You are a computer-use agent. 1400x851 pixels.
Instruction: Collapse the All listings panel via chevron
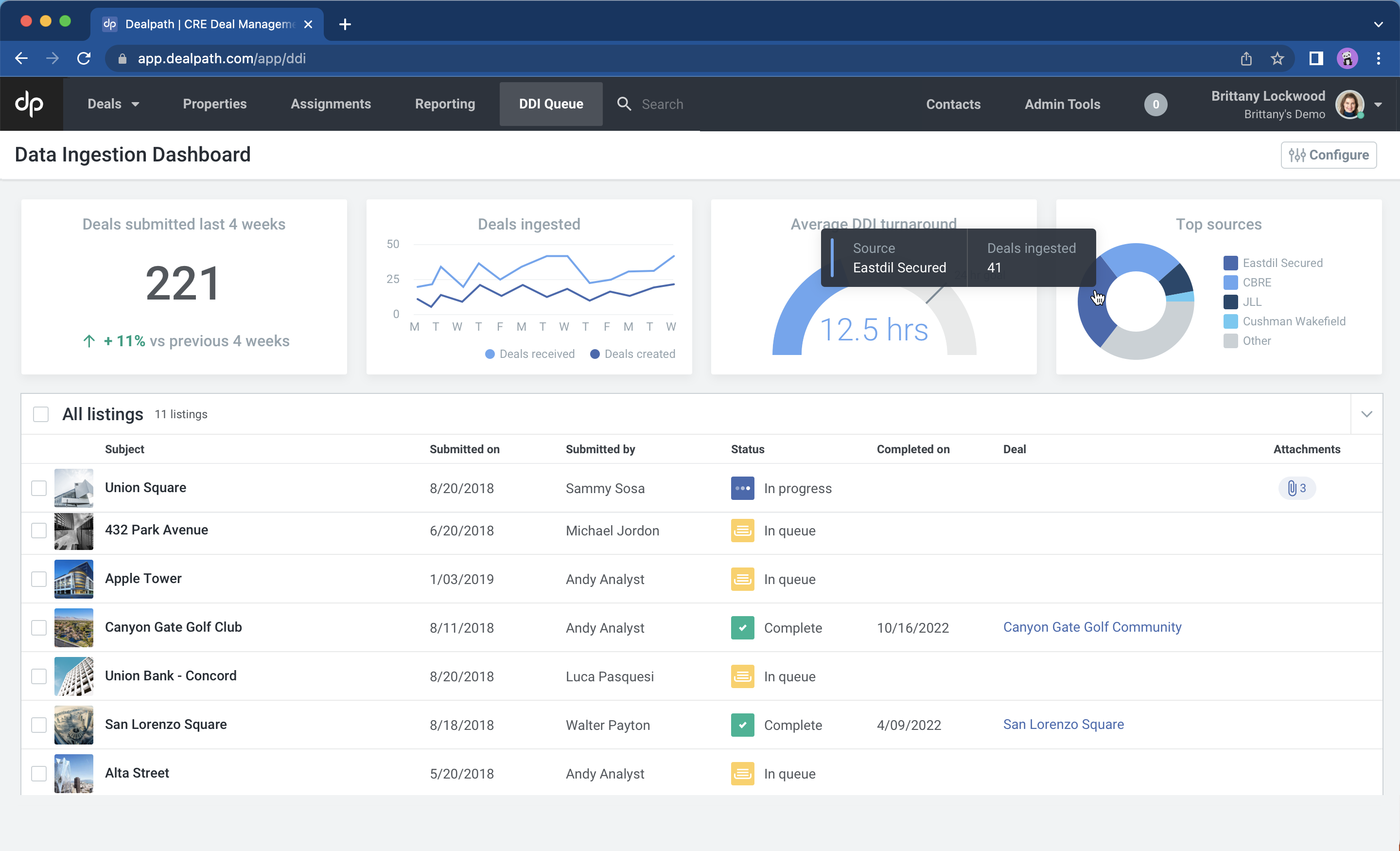pyautogui.click(x=1367, y=414)
